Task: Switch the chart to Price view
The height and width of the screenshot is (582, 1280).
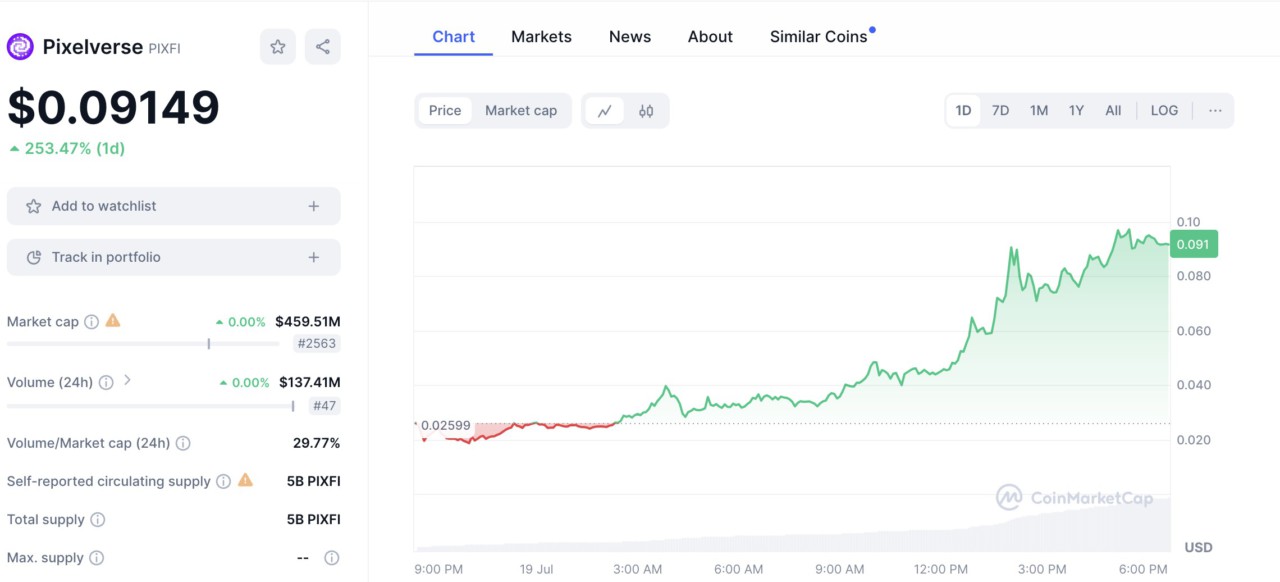Action: (x=444, y=110)
